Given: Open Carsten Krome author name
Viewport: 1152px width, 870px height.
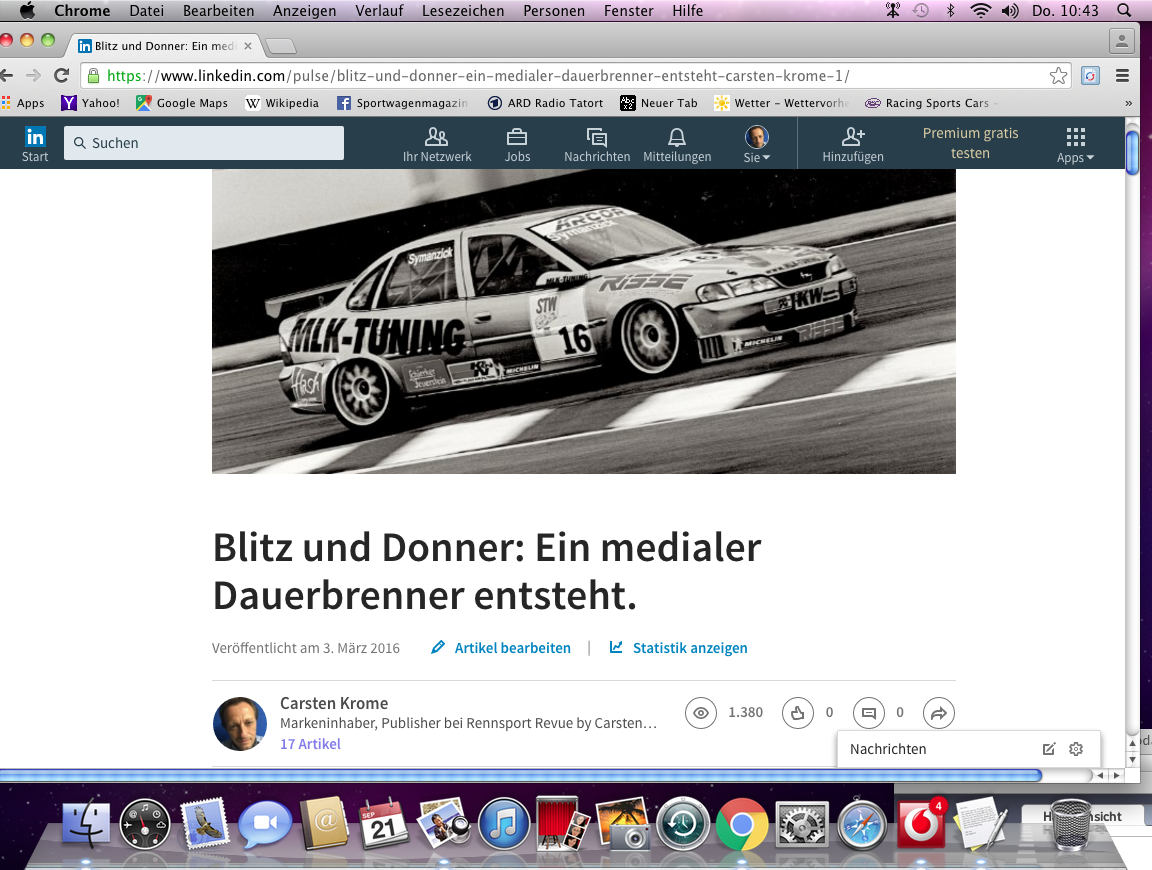Looking at the screenshot, I should (x=334, y=703).
